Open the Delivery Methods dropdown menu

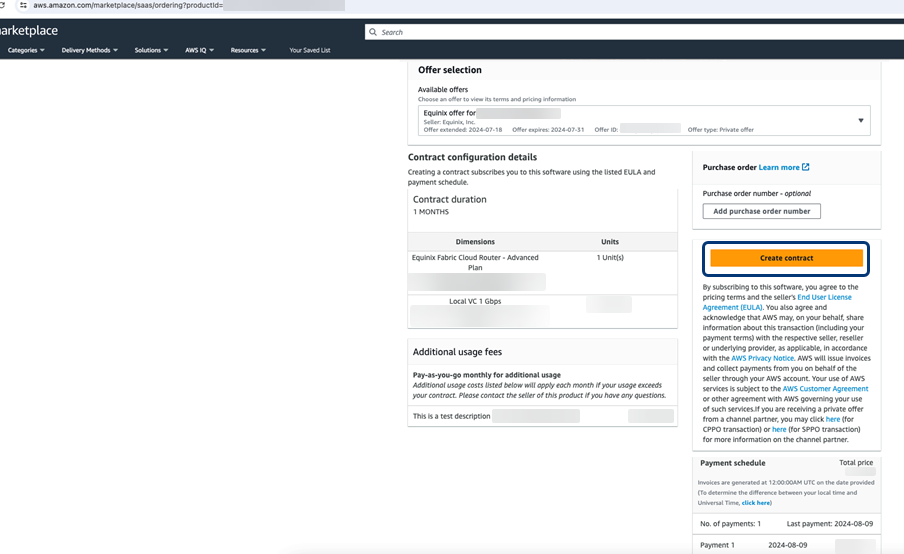(89, 50)
